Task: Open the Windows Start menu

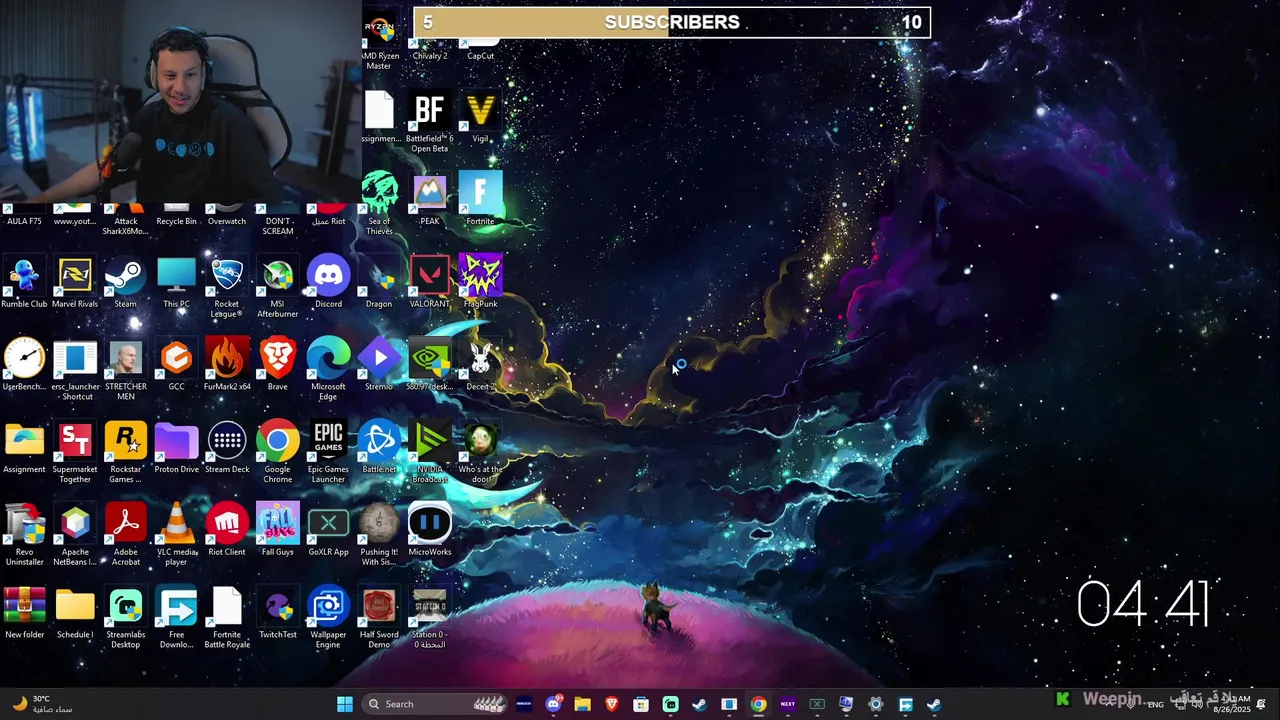Action: [x=345, y=704]
